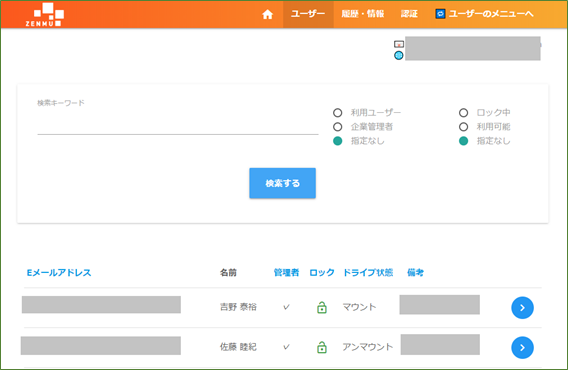568x370 pixels.
Task: Select the 利用可能 radio button
Action: [x=464, y=127]
